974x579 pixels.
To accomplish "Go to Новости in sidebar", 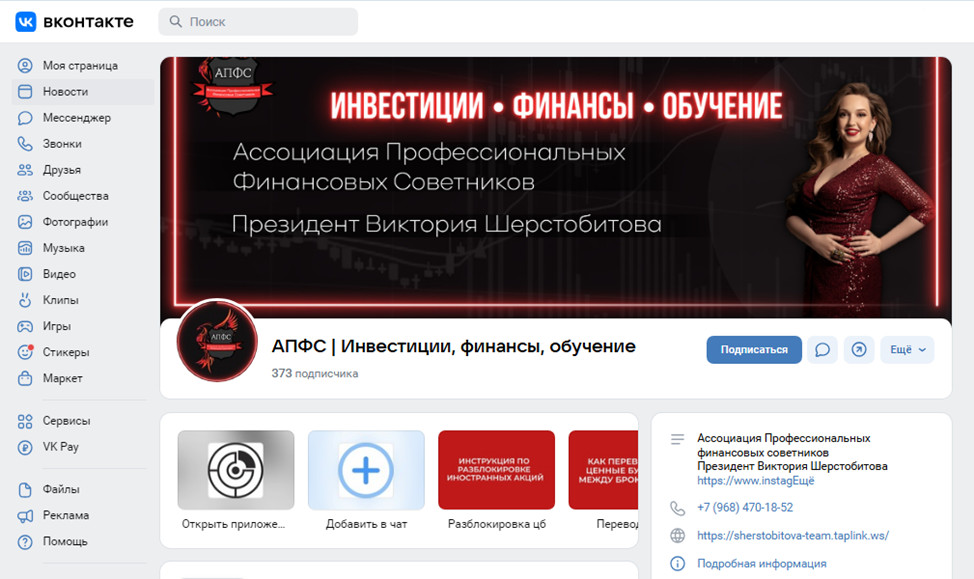I will pos(83,91).
